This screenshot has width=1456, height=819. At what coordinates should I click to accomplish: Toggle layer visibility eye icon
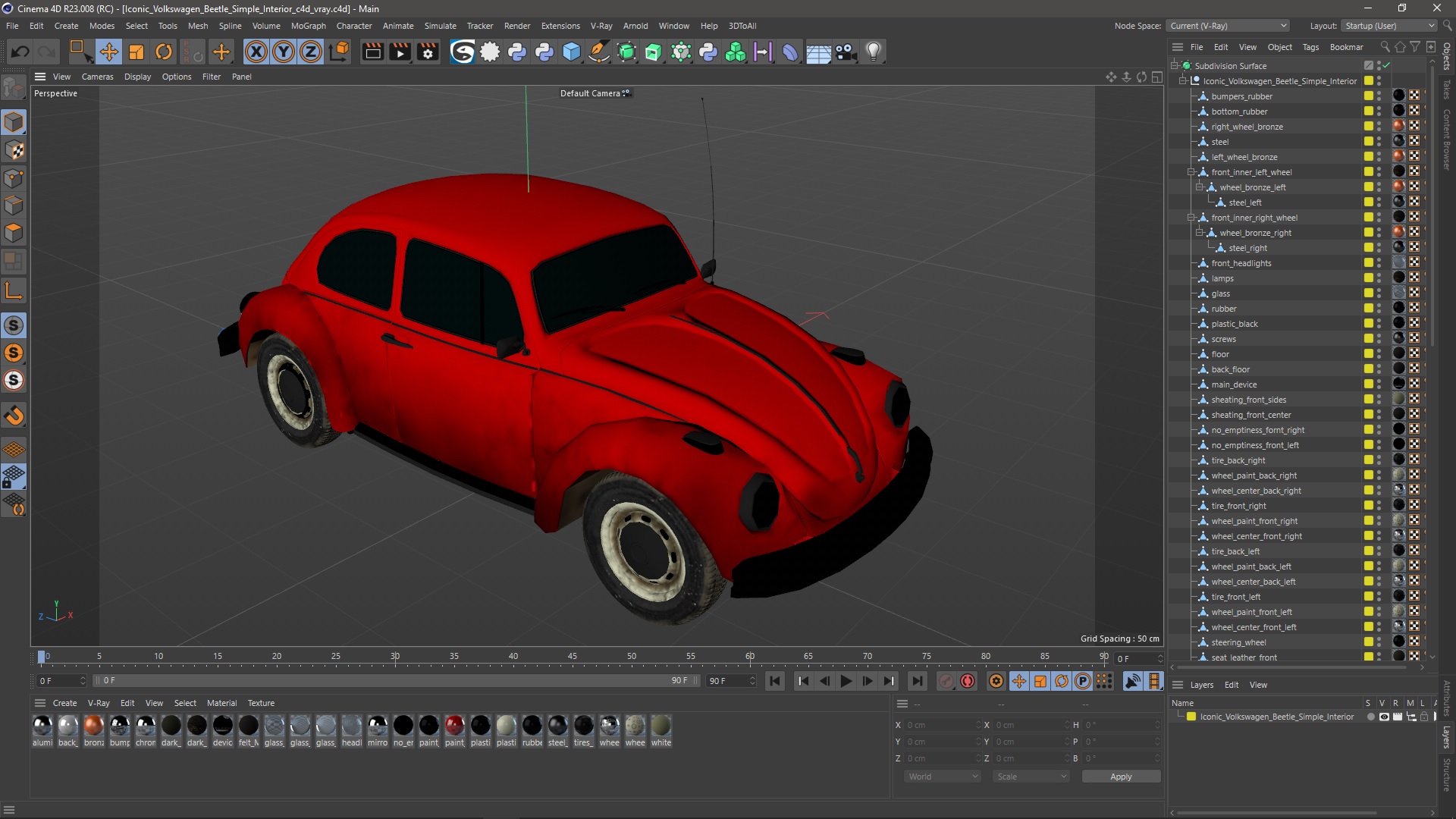(x=1384, y=717)
